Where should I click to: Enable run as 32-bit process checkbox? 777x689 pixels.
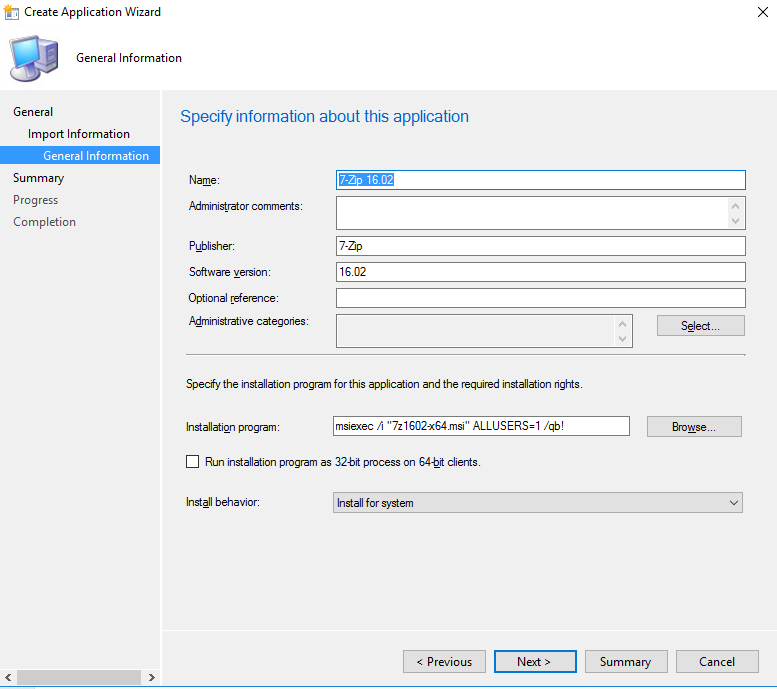(x=192, y=462)
